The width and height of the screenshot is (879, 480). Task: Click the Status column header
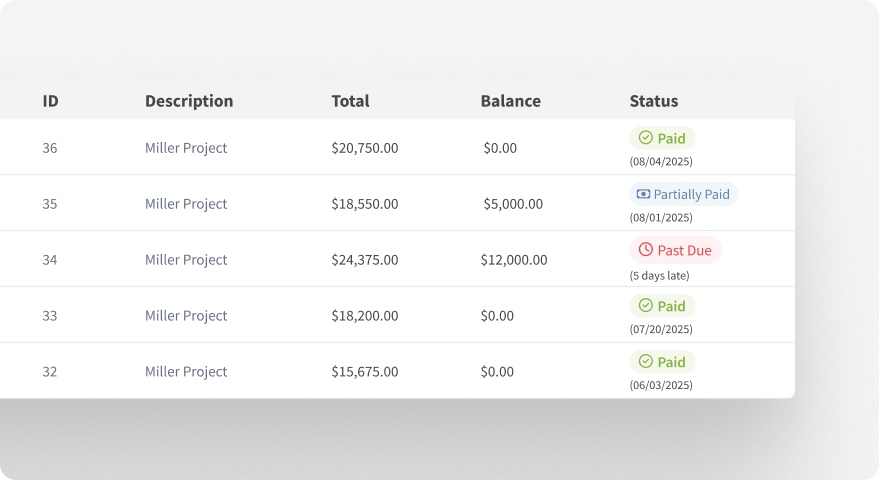[654, 101]
